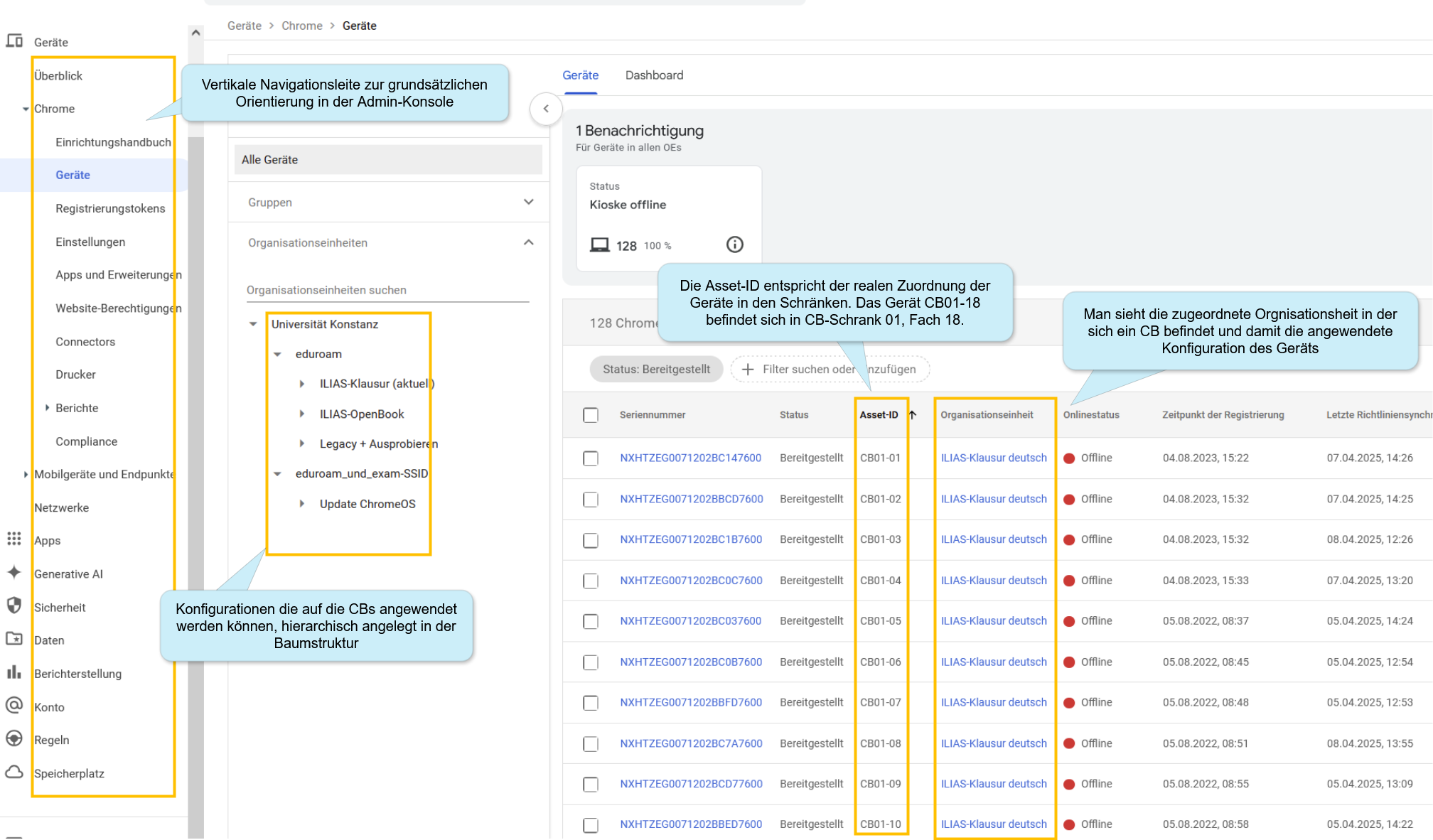Expand the Gruppen section

pyautogui.click(x=528, y=202)
